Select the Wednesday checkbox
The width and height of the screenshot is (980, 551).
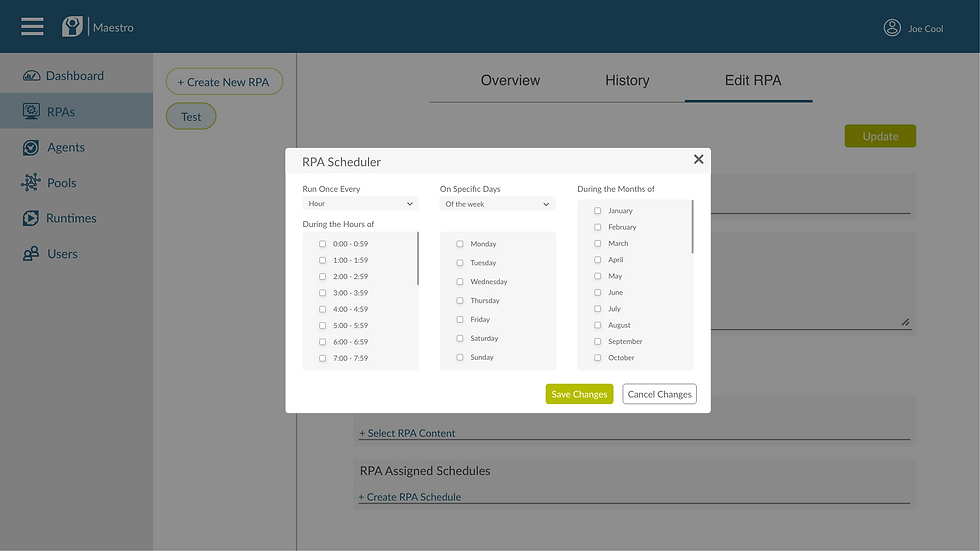pyautogui.click(x=459, y=281)
